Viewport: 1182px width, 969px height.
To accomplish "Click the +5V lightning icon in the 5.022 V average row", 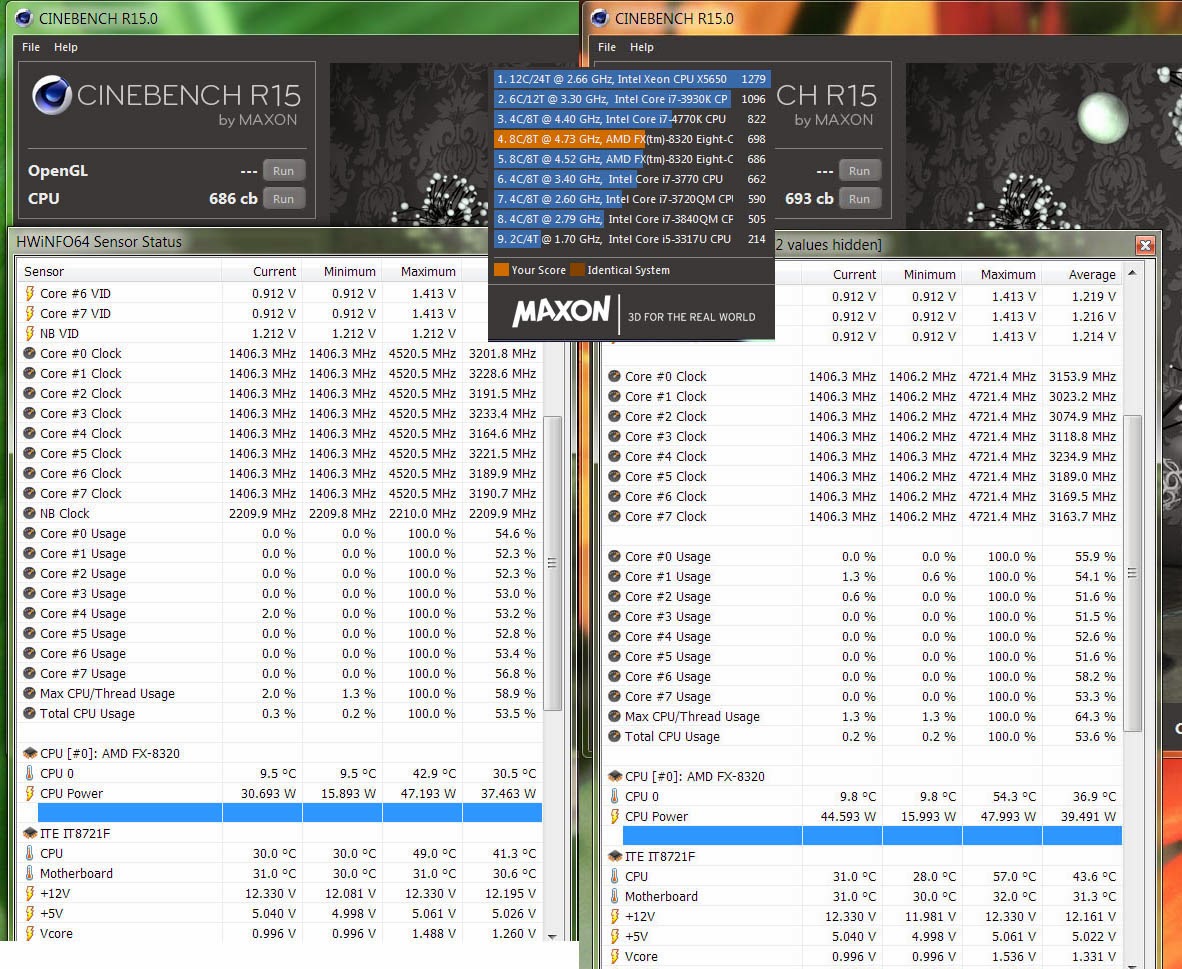I will click(x=614, y=936).
